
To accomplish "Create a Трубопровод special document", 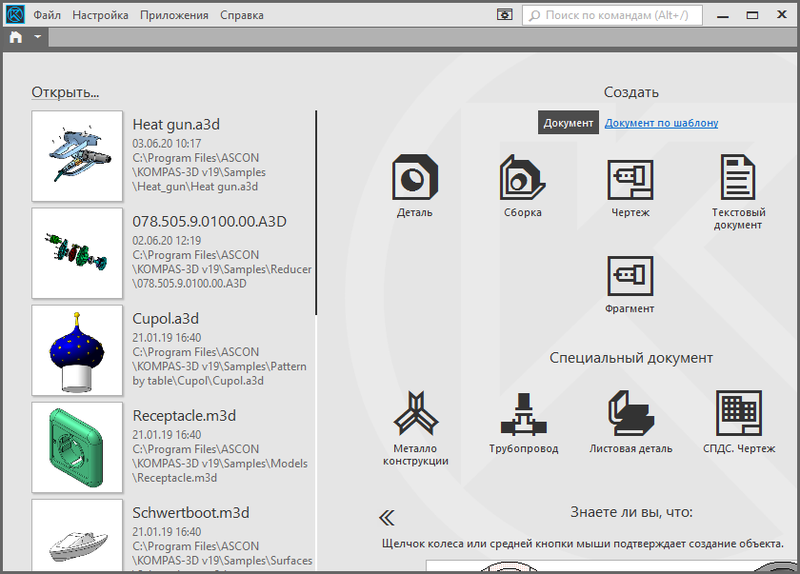I will (x=523, y=422).
